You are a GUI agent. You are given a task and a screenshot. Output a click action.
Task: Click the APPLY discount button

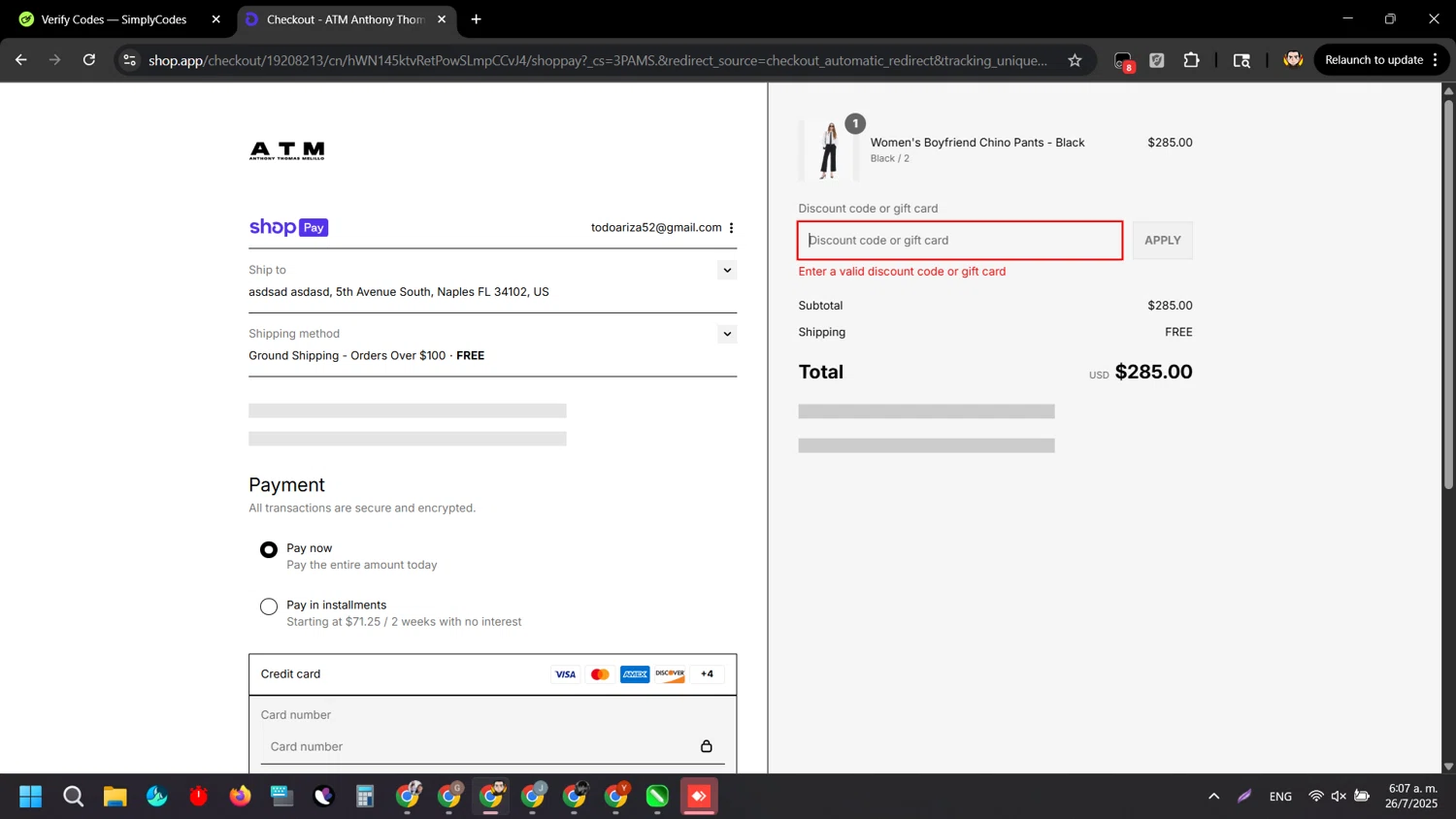[1162, 241]
